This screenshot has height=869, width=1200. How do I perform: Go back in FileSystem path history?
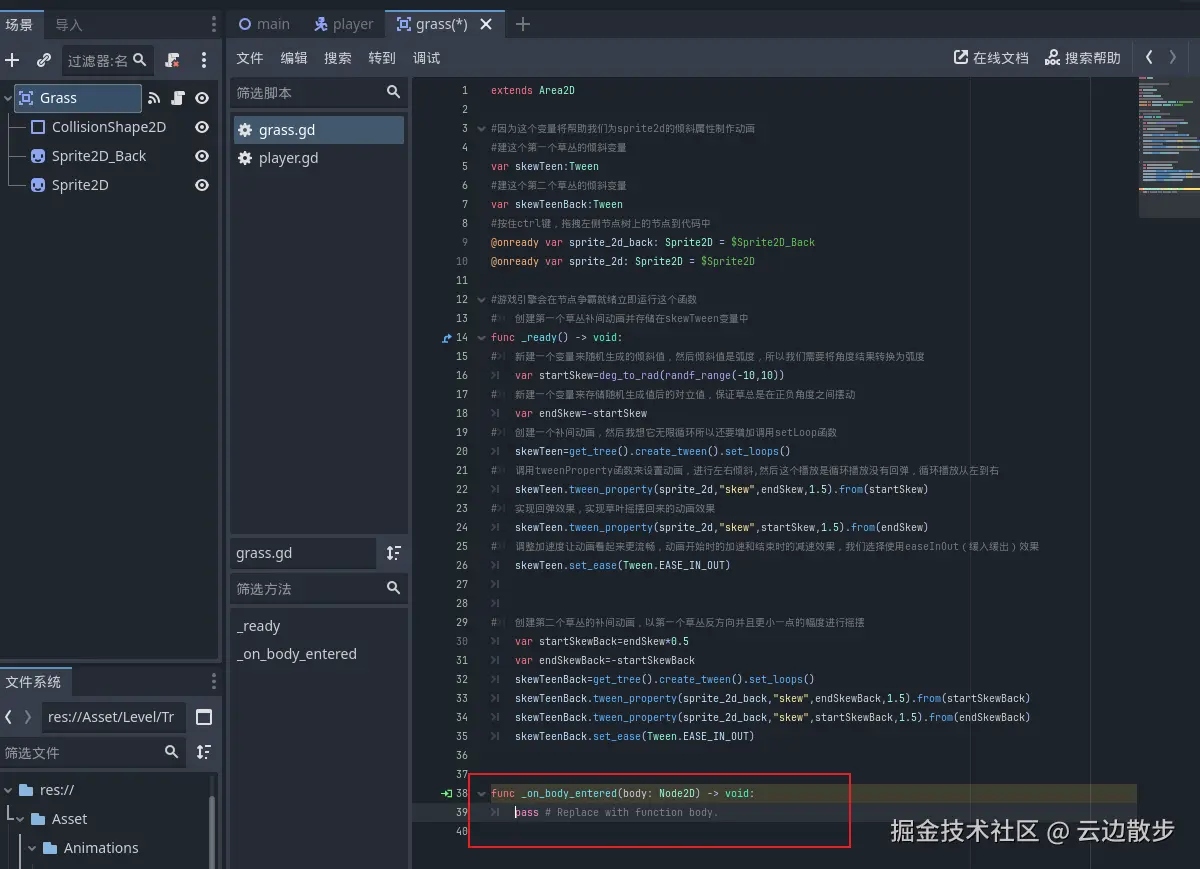[9, 717]
